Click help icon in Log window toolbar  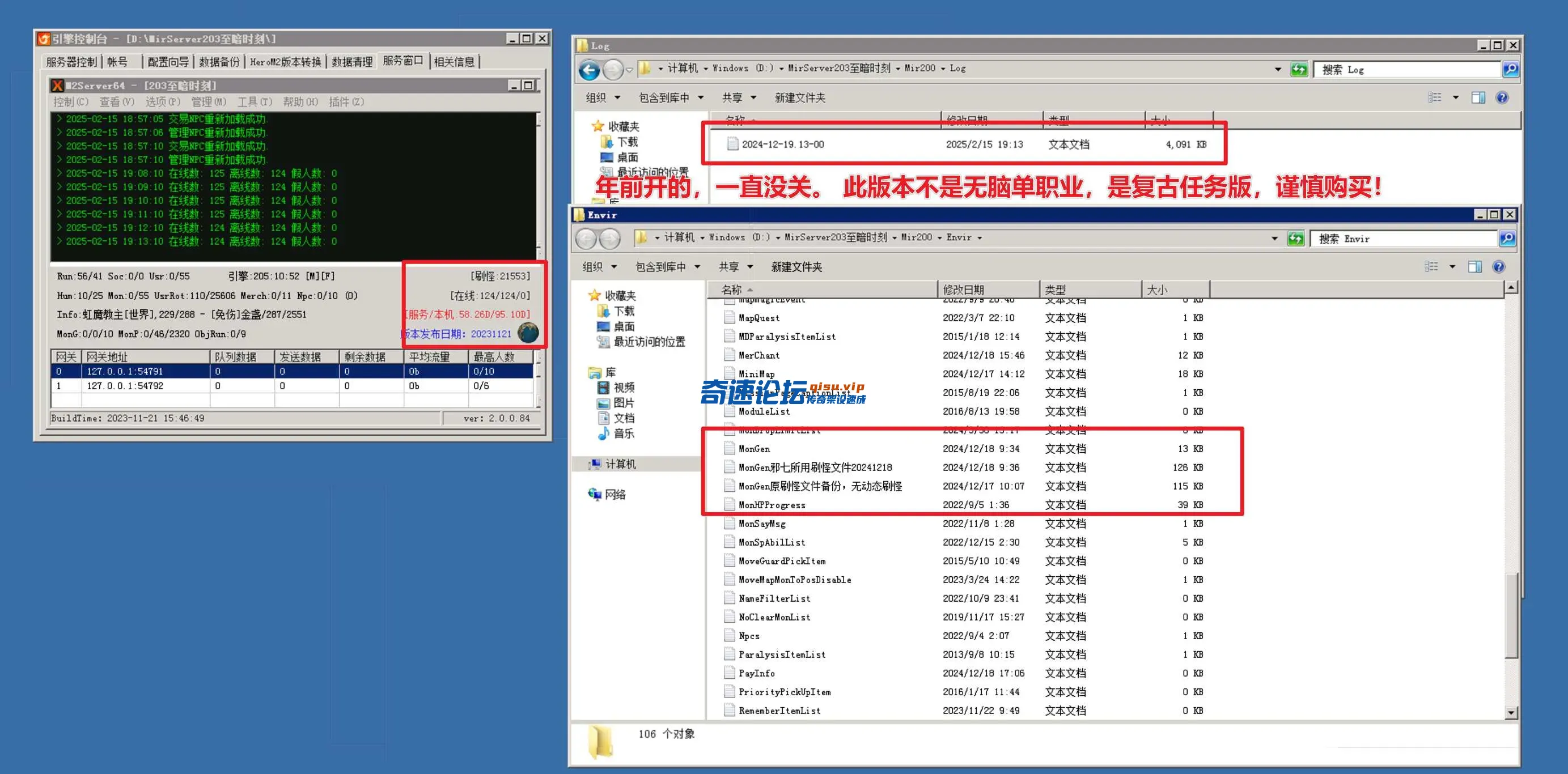point(1502,97)
